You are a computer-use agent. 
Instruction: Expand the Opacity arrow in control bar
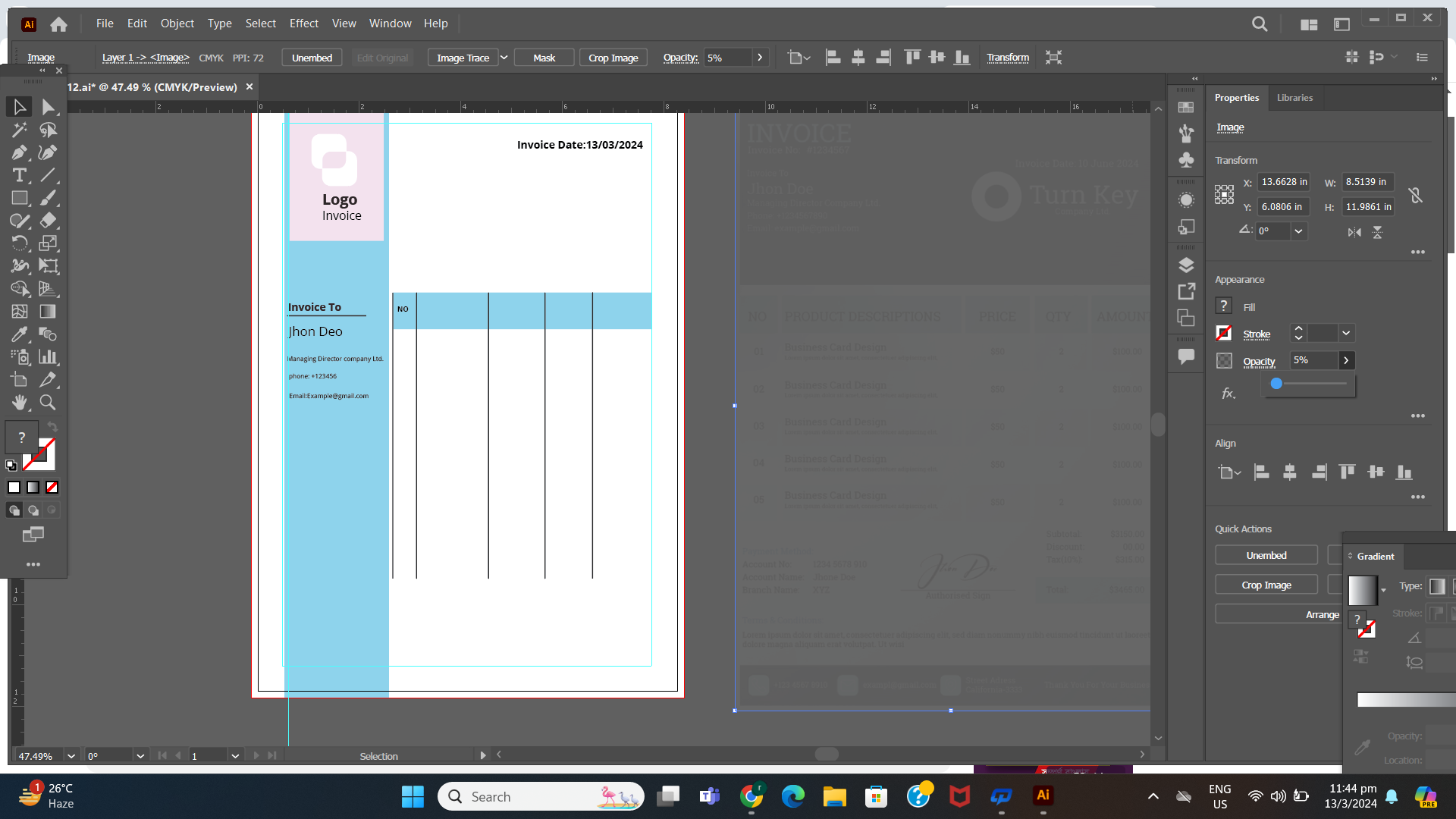(760, 58)
